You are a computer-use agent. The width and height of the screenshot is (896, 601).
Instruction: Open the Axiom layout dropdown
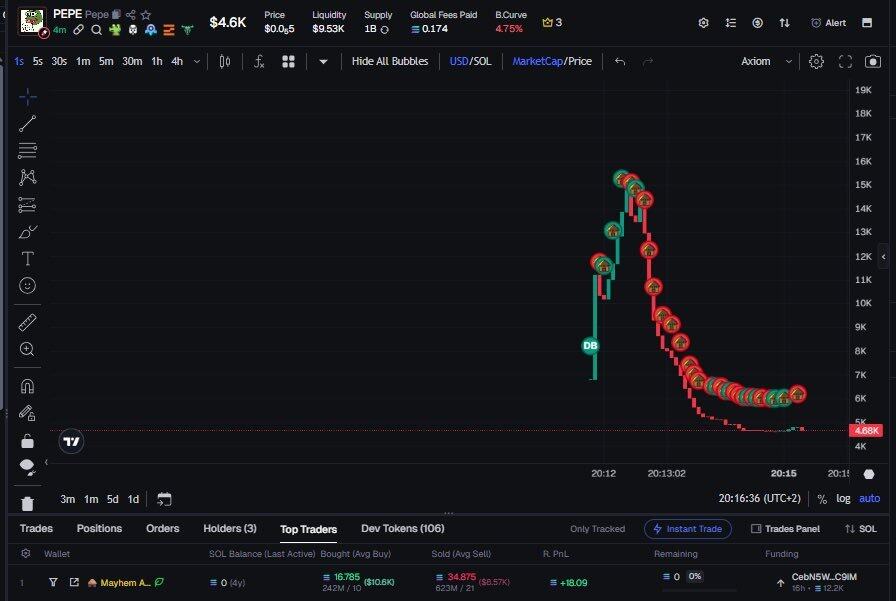[766, 61]
